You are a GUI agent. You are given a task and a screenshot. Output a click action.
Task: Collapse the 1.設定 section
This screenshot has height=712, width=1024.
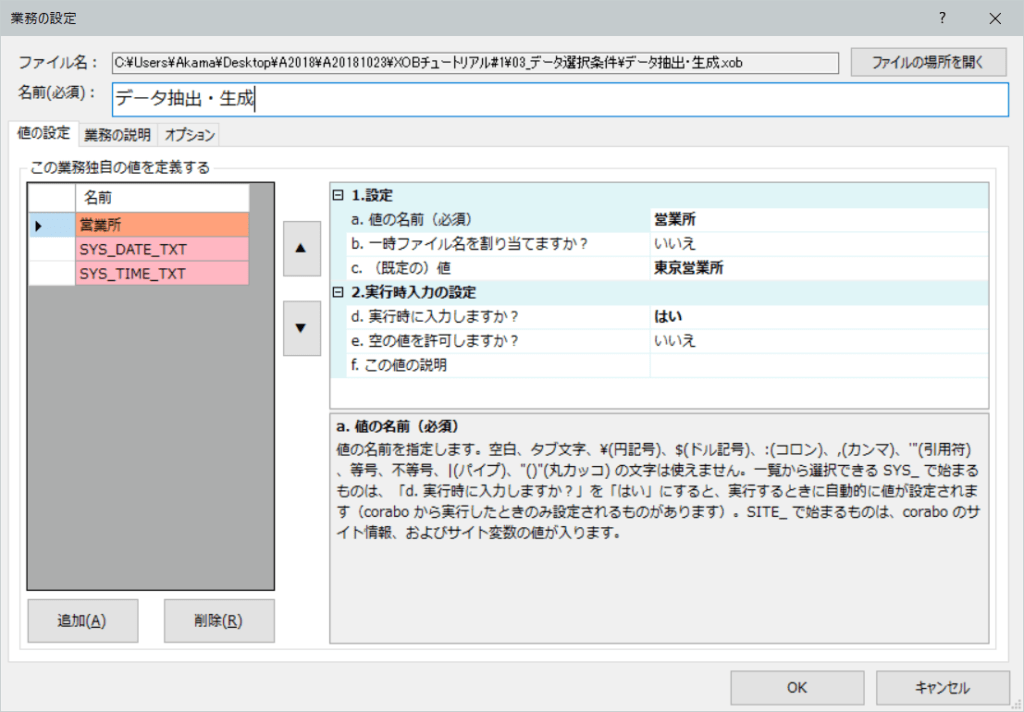tap(338, 196)
